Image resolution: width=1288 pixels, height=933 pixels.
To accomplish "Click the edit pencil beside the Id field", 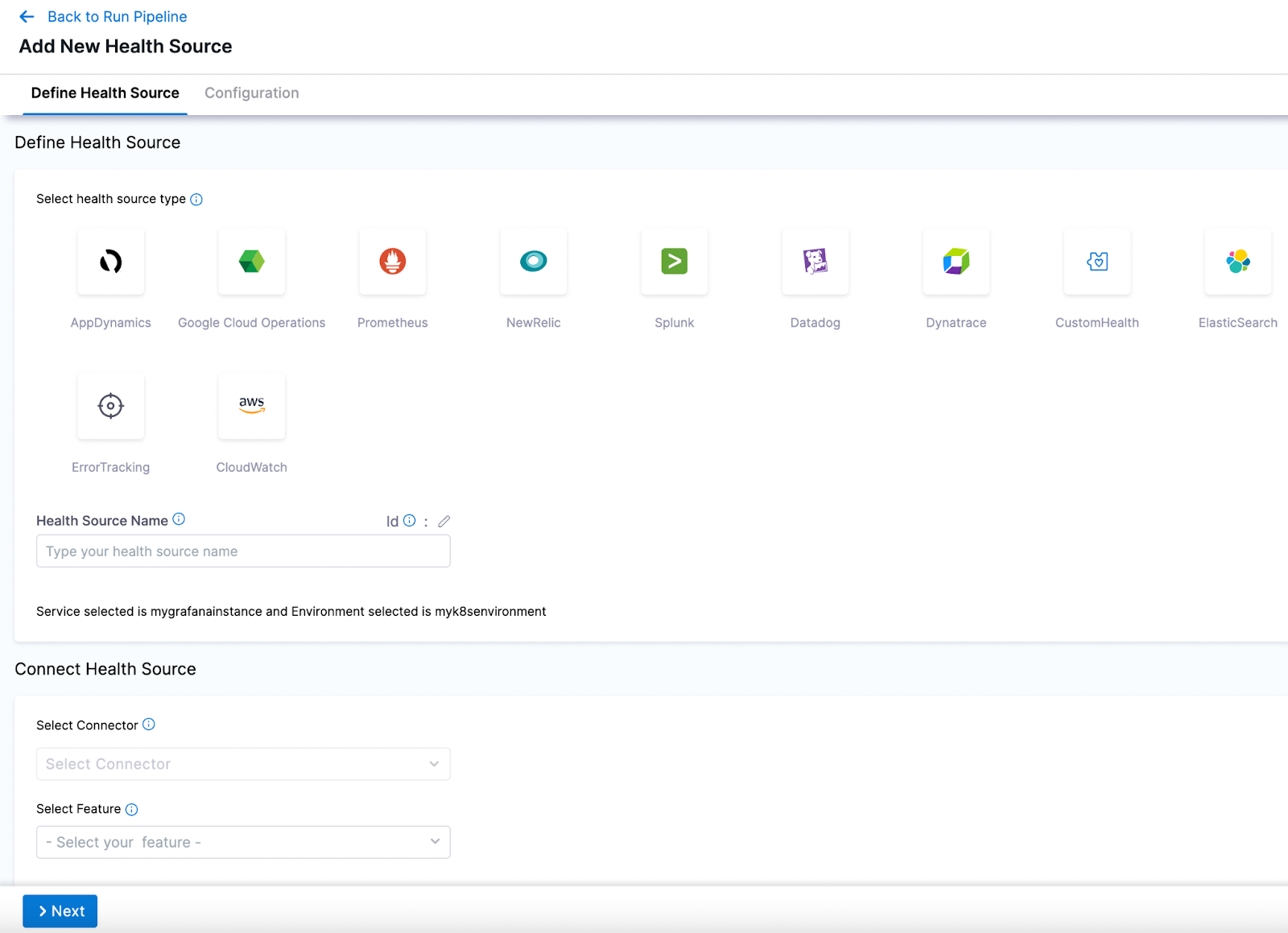I will coord(444,521).
